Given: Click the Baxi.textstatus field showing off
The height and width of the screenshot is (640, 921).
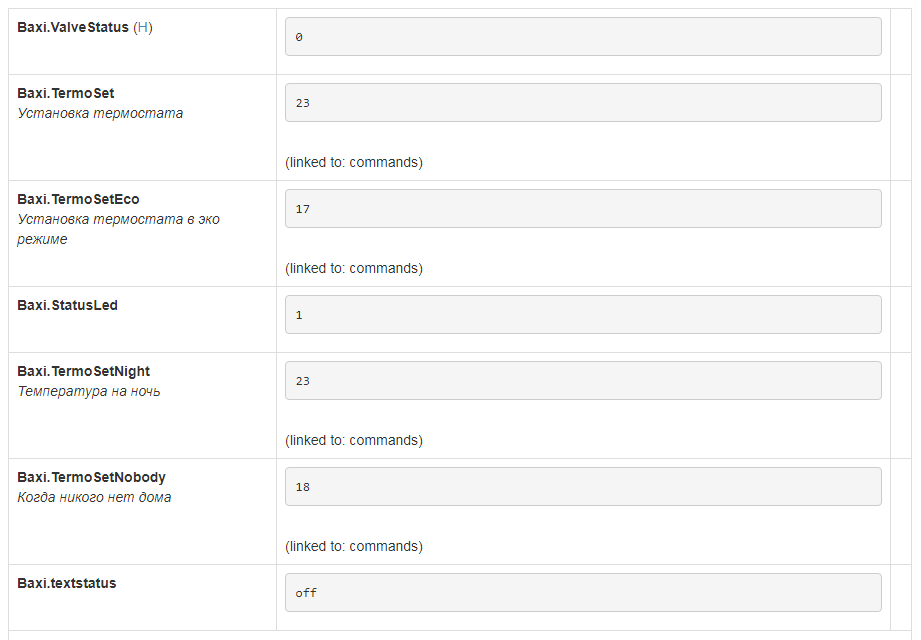Looking at the screenshot, I should coord(583,593).
